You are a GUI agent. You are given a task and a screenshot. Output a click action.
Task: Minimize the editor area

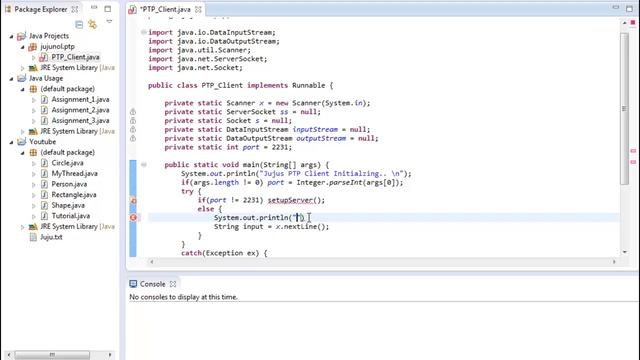[616, 8]
